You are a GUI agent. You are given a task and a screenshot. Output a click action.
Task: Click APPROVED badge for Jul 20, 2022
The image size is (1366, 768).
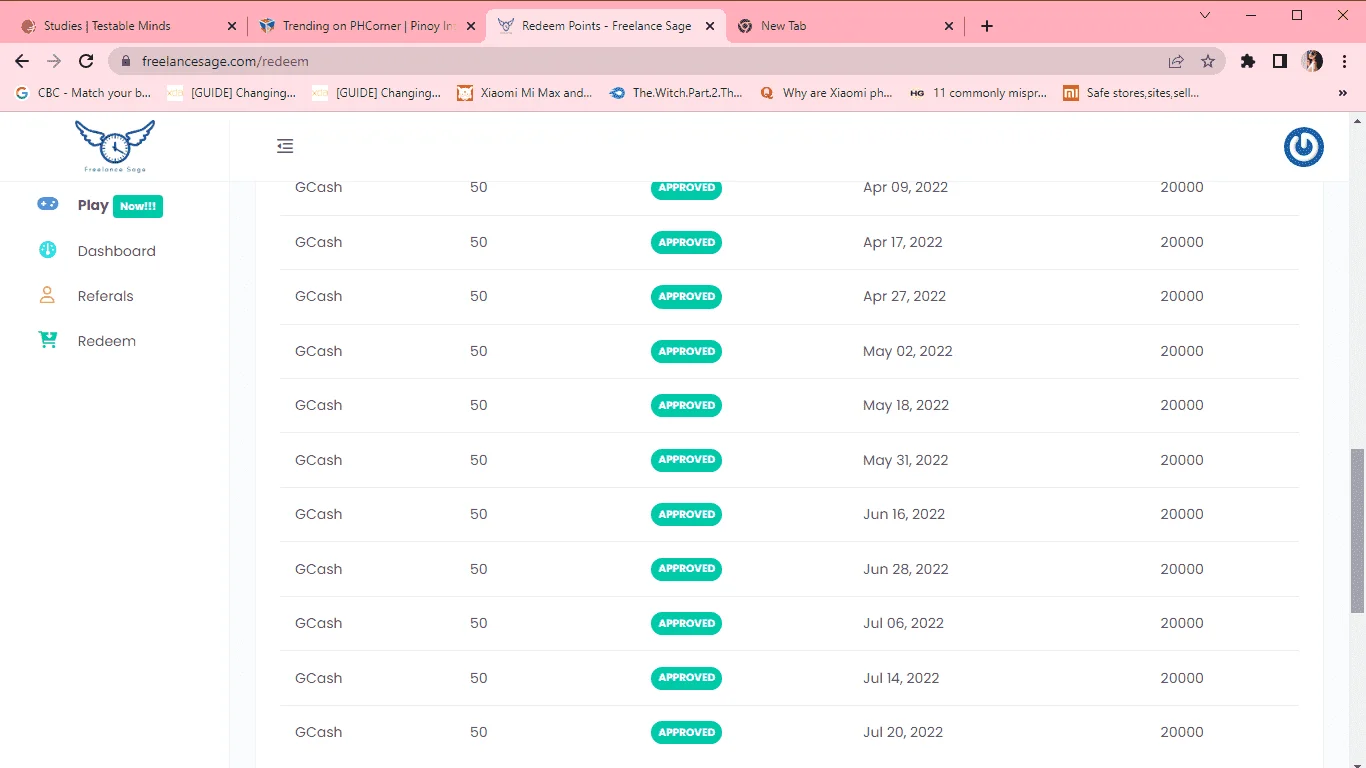point(686,732)
